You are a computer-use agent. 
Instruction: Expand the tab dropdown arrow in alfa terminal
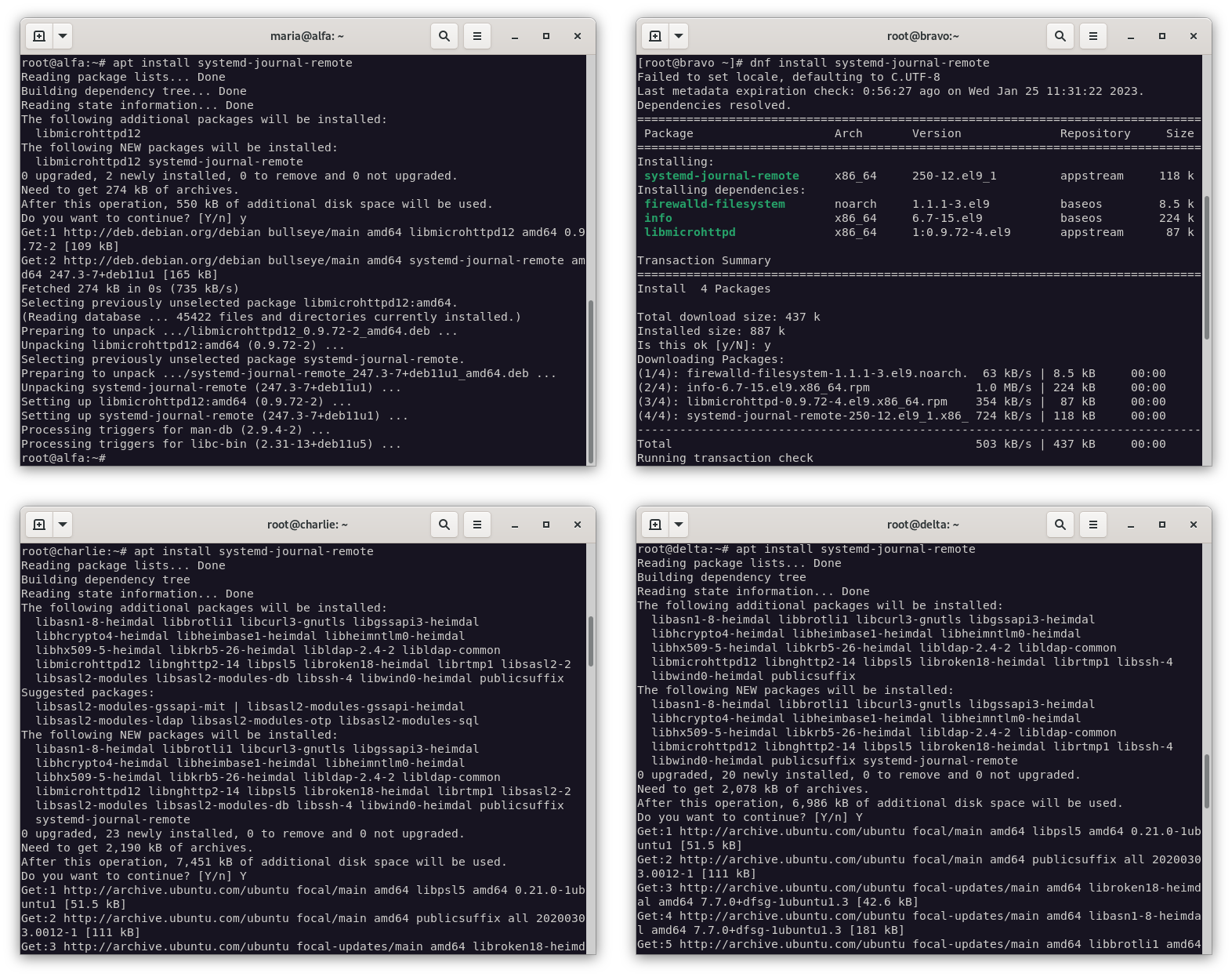(x=63, y=36)
